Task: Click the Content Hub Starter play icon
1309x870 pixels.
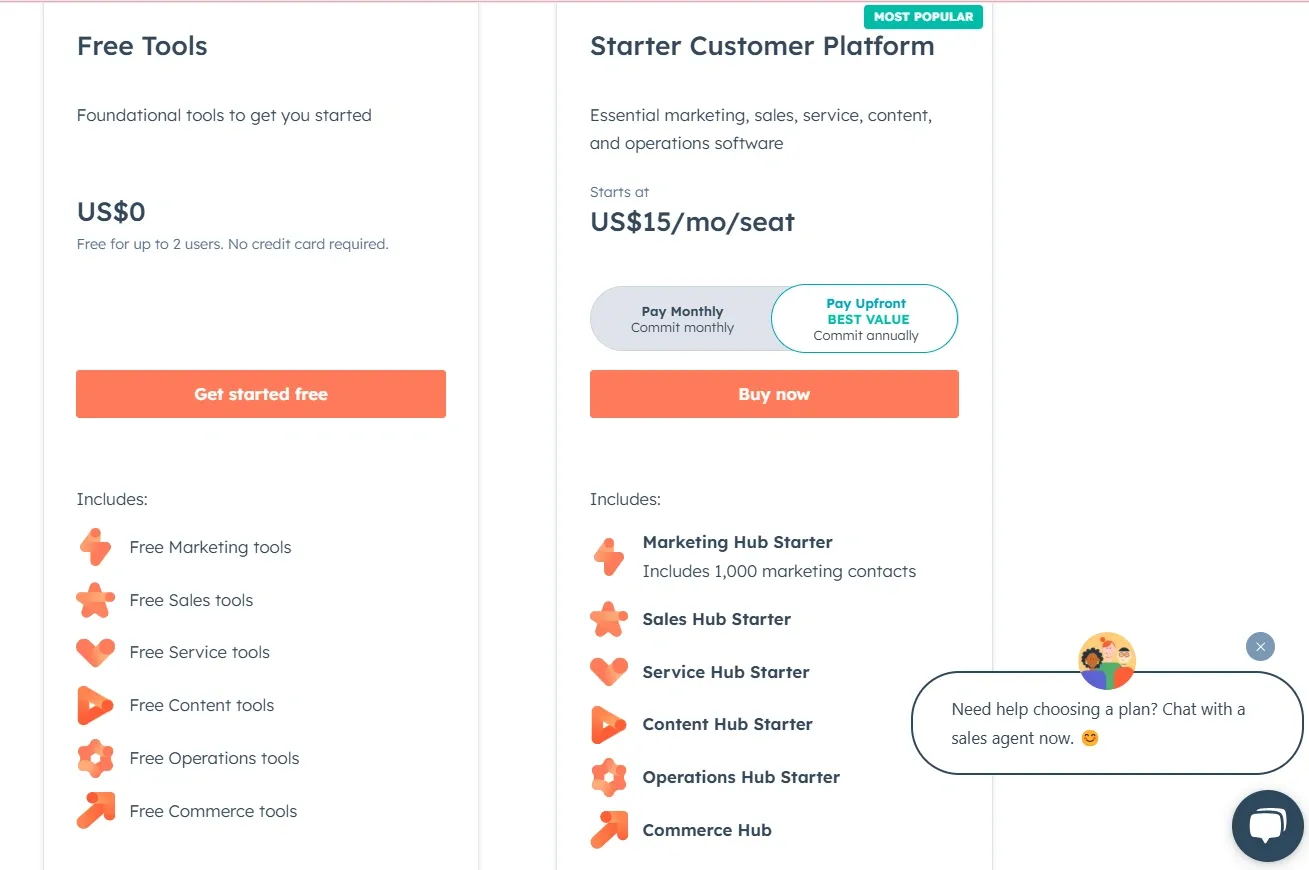Action: tap(610, 724)
